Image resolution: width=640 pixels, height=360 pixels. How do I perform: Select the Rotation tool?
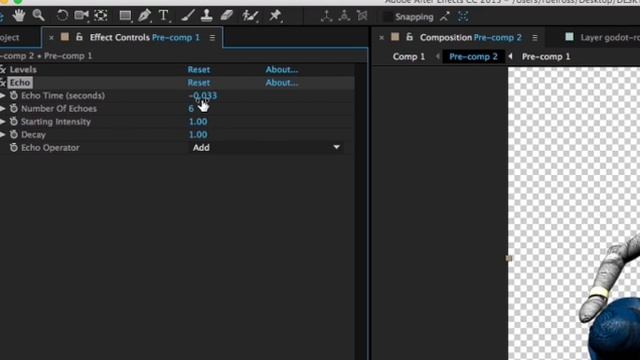(62, 16)
